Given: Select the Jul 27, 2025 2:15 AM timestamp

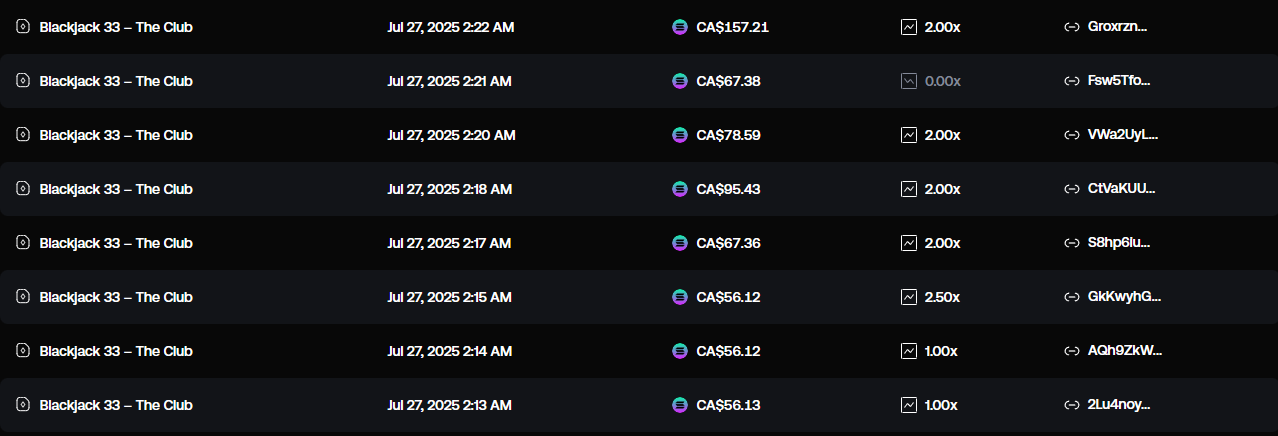Looking at the screenshot, I should coord(449,297).
